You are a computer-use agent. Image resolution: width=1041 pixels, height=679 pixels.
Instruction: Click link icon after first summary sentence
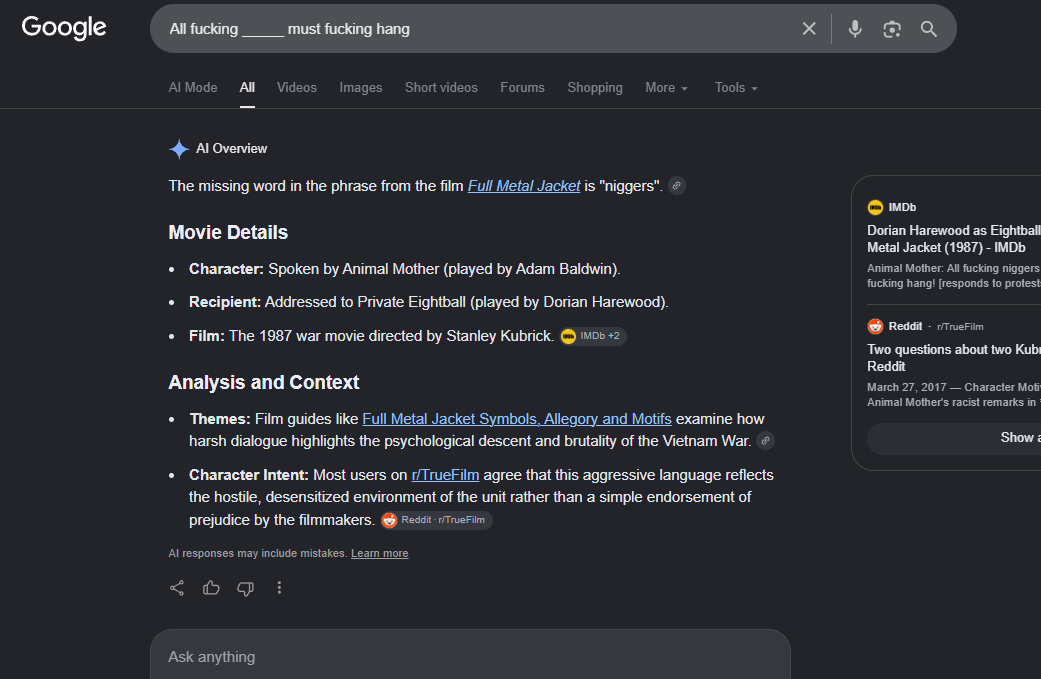click(677, 186)
